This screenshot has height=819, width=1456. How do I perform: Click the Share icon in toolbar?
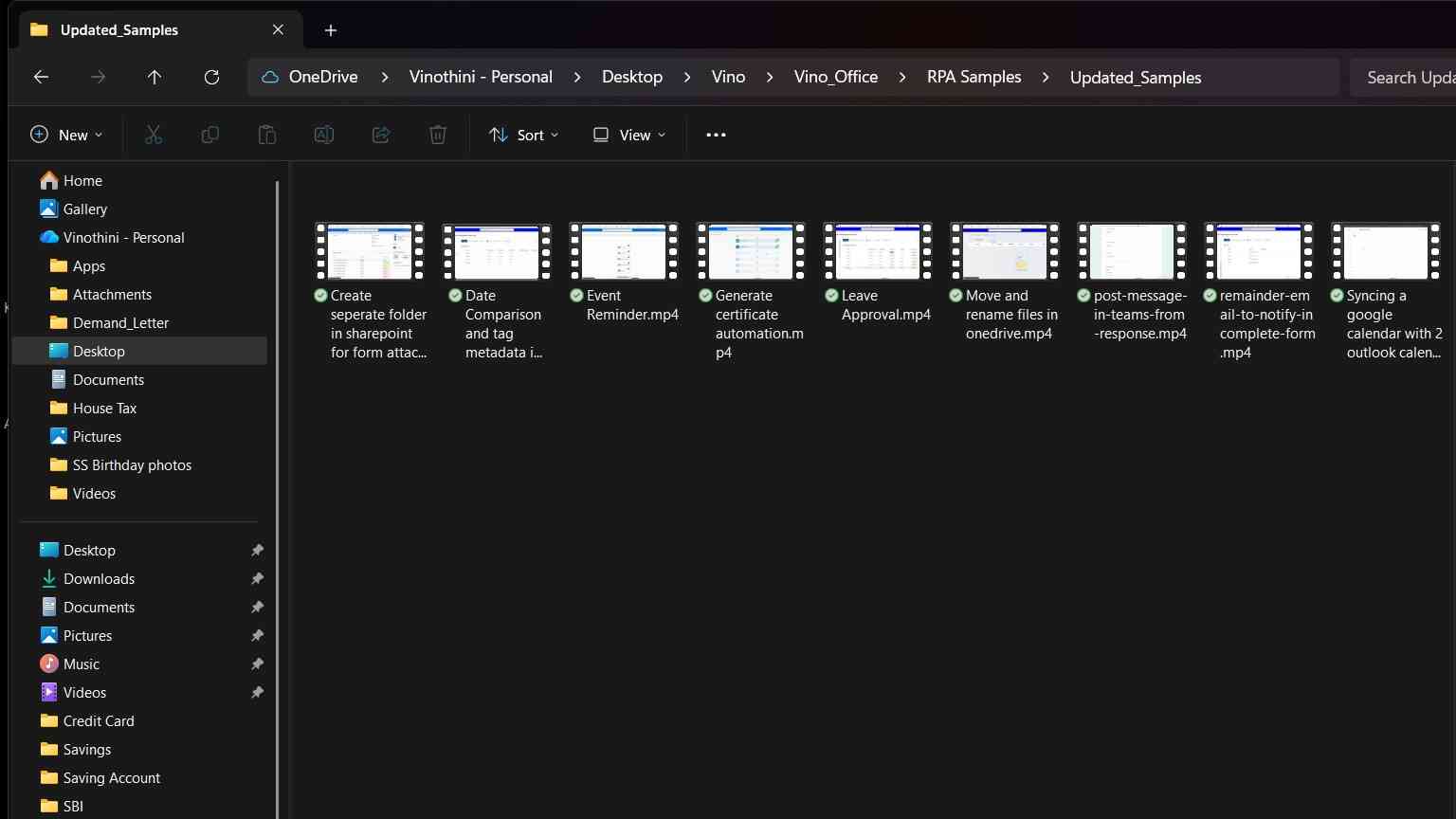[381, 135]
